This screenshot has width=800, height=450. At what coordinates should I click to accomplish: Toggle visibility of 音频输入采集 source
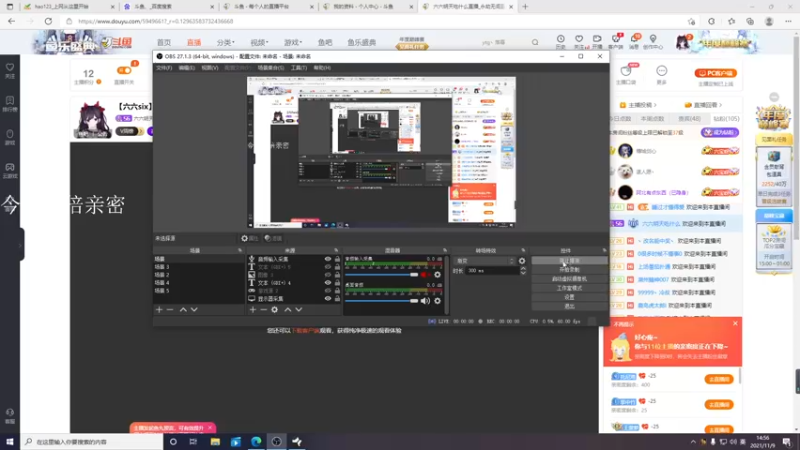tap(328, 259)
